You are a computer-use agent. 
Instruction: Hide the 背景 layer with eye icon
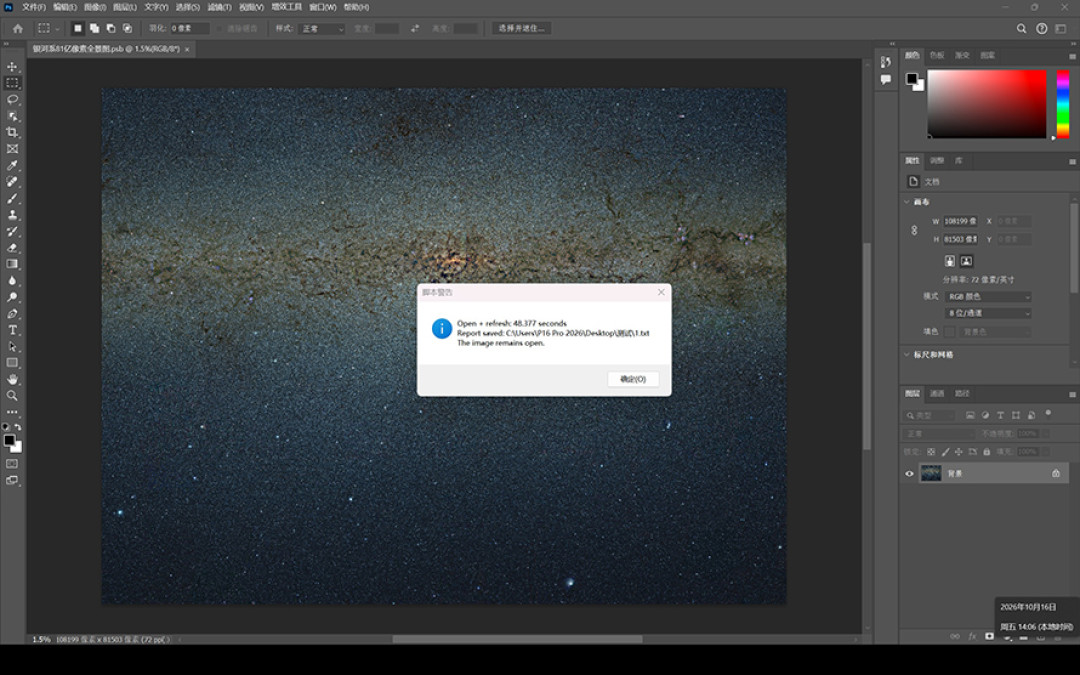(909, 474)
